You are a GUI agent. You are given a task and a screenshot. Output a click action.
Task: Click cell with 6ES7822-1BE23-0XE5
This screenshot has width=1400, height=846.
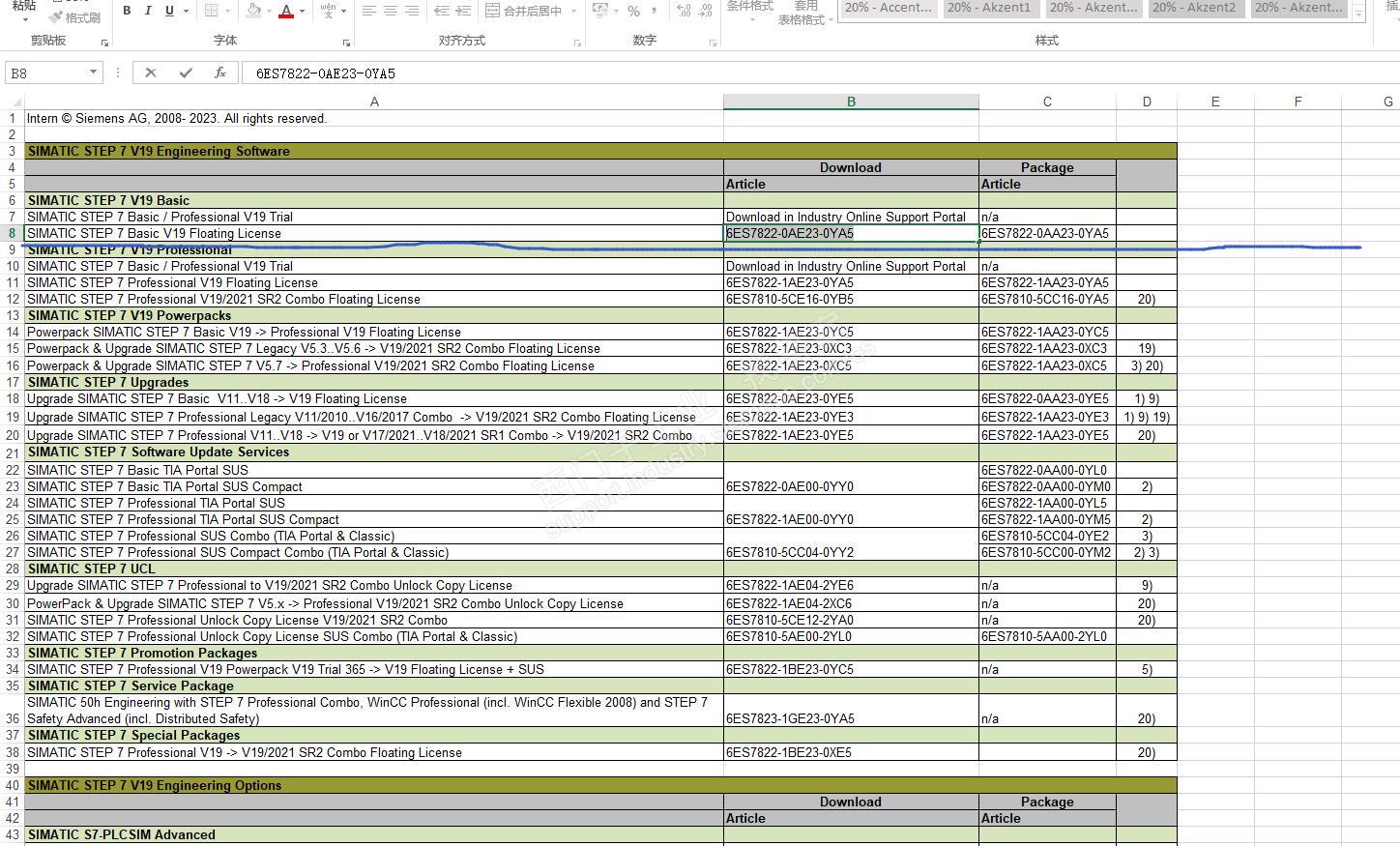click(x=851, y=752)
